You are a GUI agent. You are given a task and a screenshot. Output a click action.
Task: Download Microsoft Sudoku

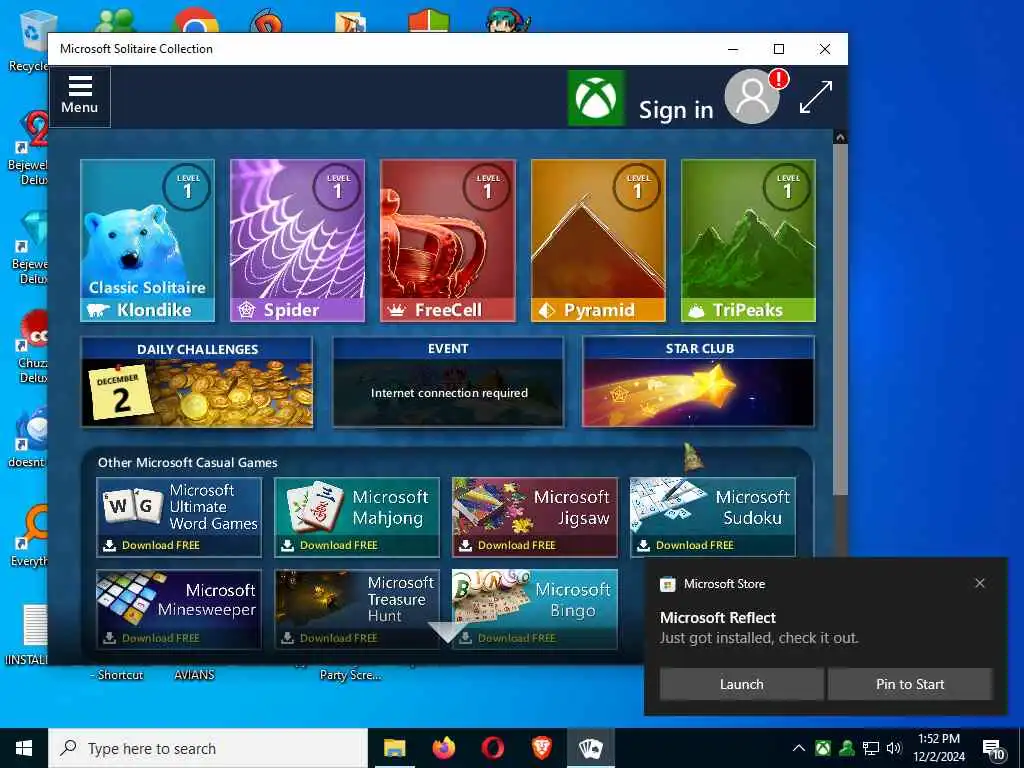click(x=712, y=517)
